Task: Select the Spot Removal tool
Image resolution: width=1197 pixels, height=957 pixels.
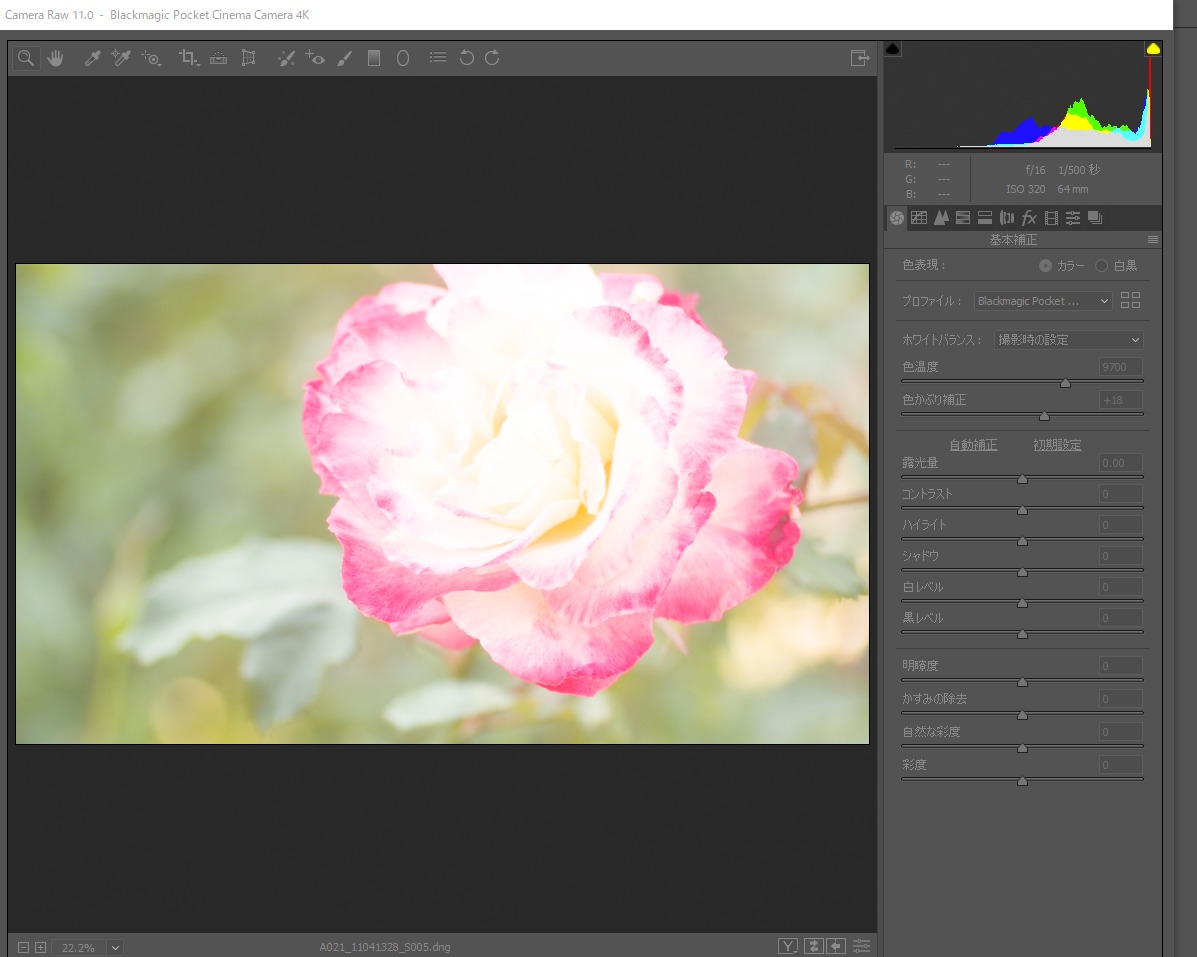Action: 286,58
